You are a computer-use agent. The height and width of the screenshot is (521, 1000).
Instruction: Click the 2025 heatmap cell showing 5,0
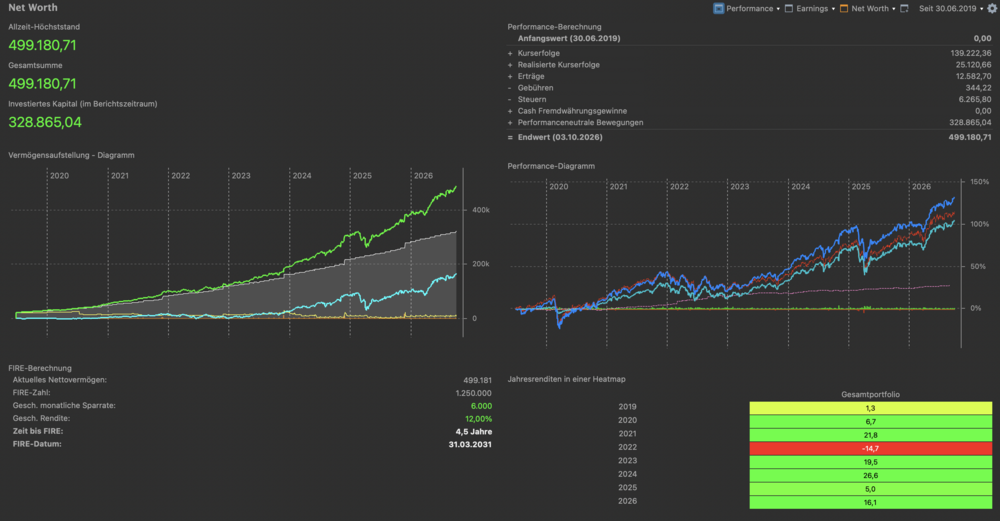(x=871, y=489)
